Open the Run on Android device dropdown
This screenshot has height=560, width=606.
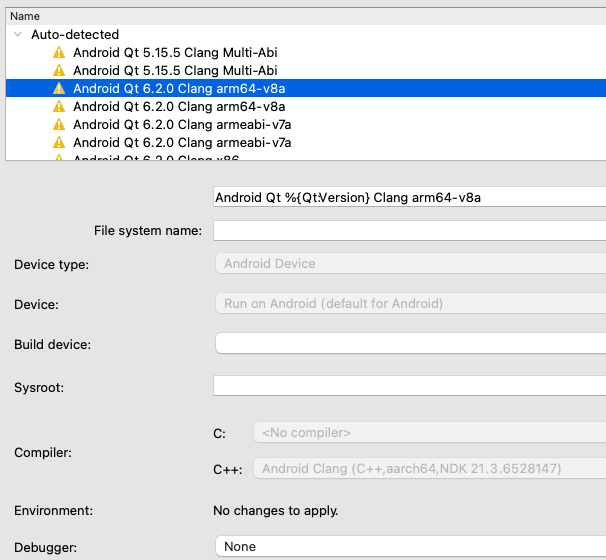(x=409, y=303)
